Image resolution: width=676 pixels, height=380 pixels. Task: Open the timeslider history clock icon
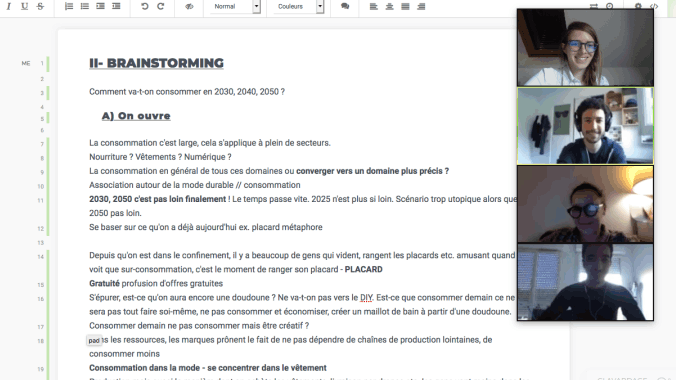point(610,6)
